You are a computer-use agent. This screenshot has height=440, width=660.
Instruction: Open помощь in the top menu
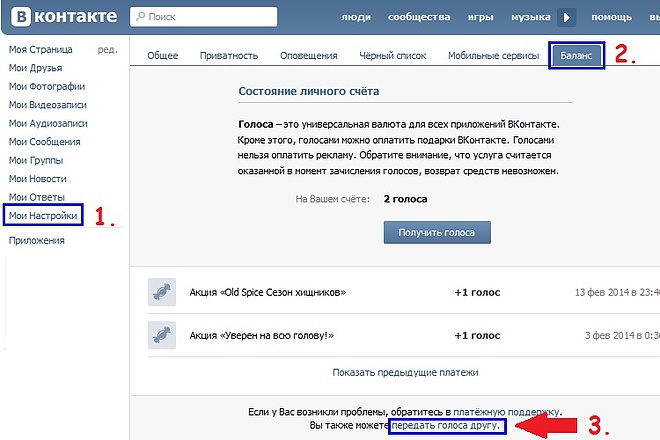(611, 17)
